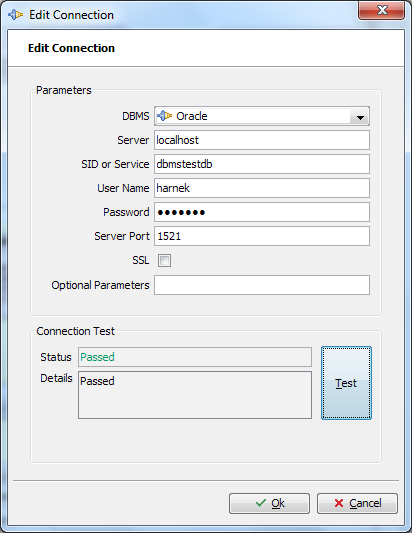Click the Password field

(262, 212)
